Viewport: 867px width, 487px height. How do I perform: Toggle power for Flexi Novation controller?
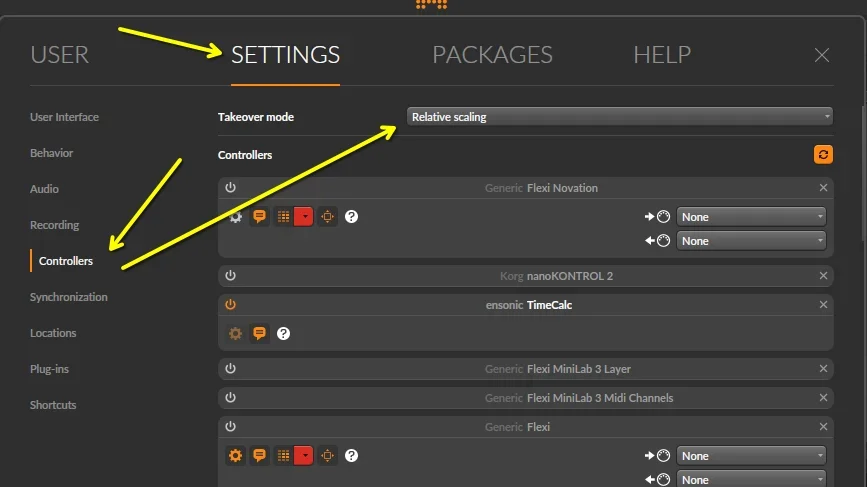230,188
